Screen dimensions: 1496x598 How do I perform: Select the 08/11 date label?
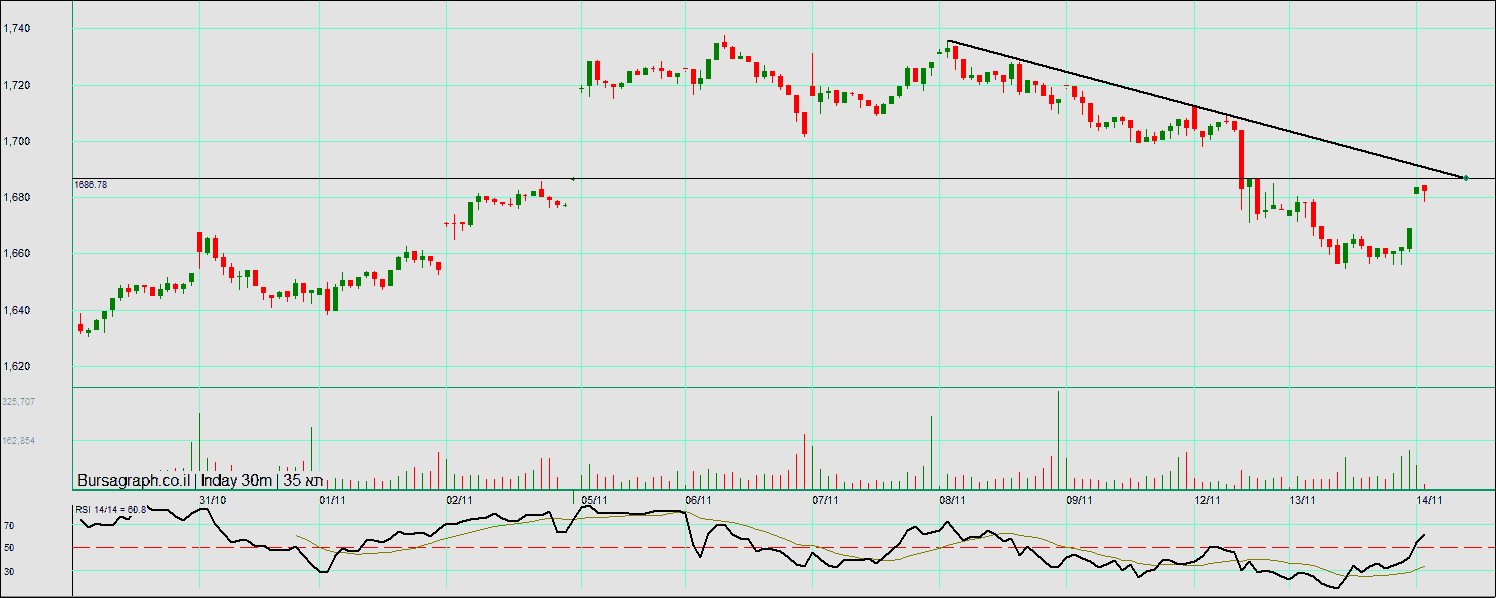[x=952, y=498]
